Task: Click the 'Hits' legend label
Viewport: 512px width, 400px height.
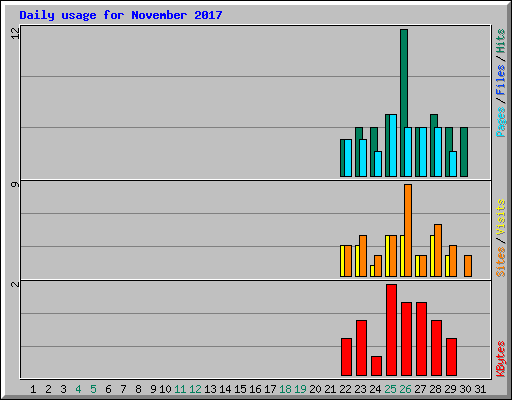Action: click(x=501, y=41)
